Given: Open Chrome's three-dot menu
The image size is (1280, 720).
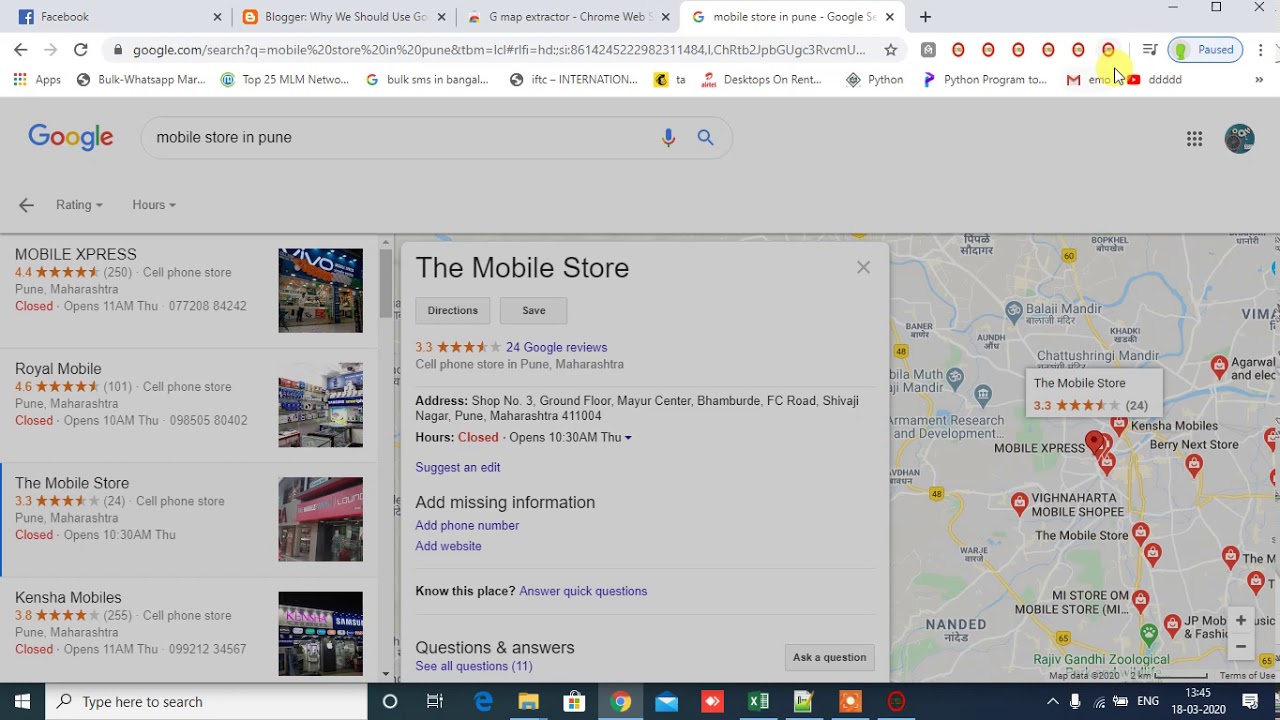Looking at the screenshot, I should 1261,49.
